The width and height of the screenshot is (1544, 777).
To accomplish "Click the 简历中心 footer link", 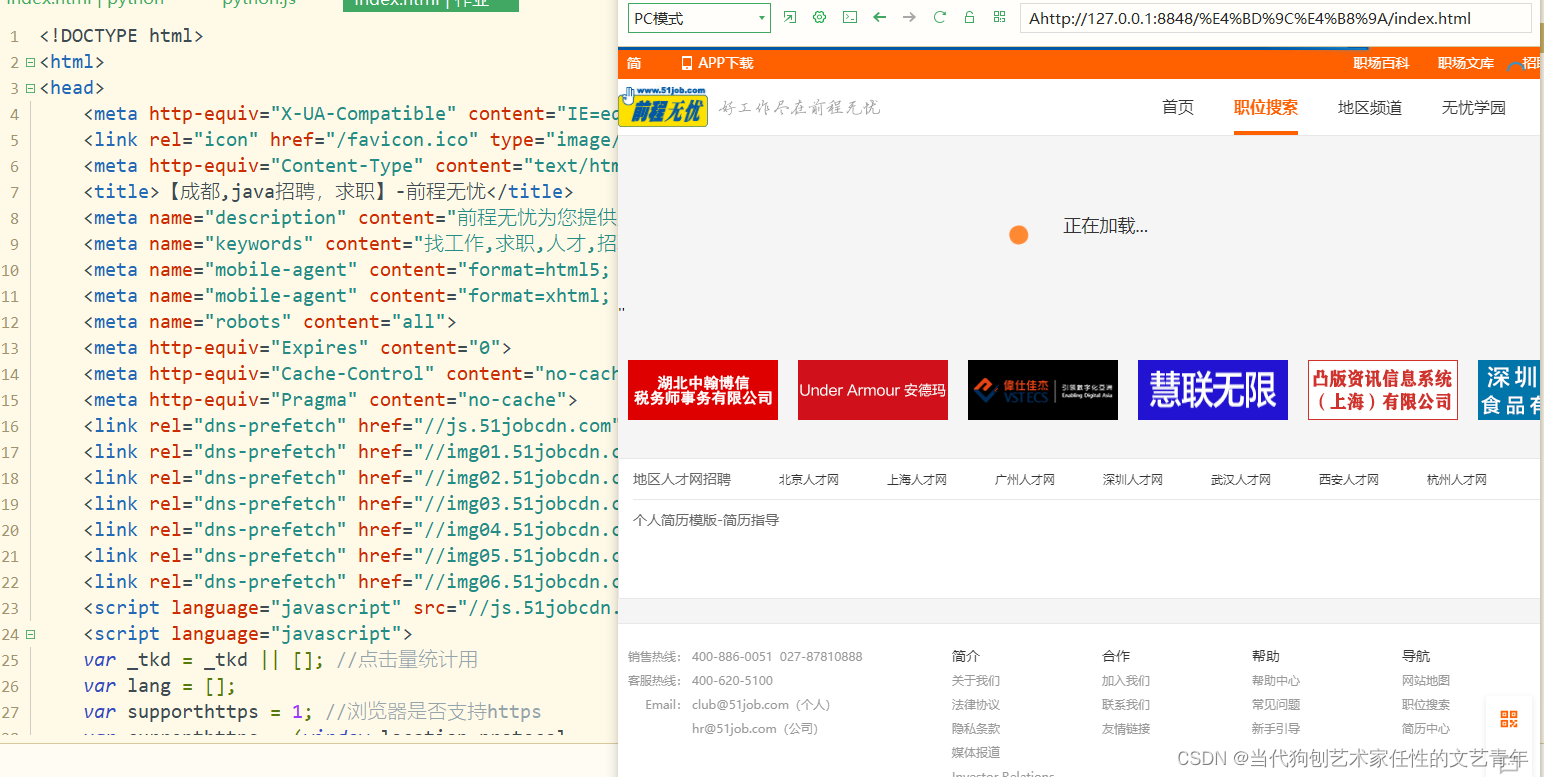I will pyautogui.click(x=1426, y=729).
